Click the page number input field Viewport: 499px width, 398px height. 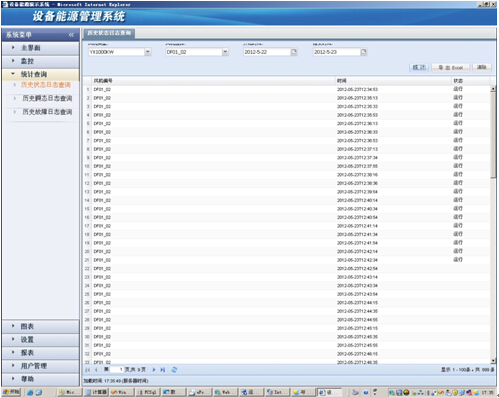pos(117,370)
